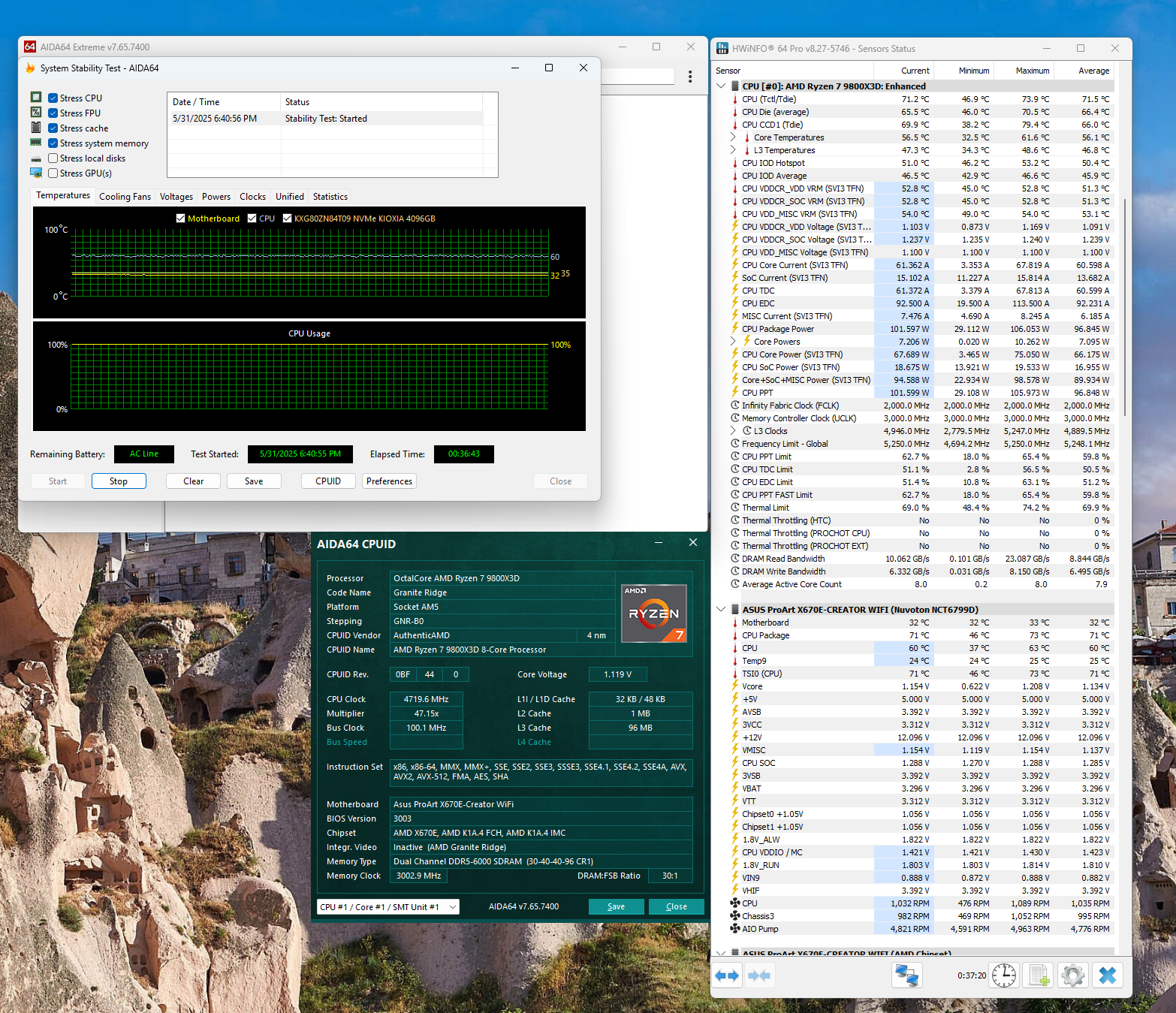This screenshot has width=1176, height=1013.
Task: Click the disk icon beside Stress local disks
Action: [x=36, y=158]
